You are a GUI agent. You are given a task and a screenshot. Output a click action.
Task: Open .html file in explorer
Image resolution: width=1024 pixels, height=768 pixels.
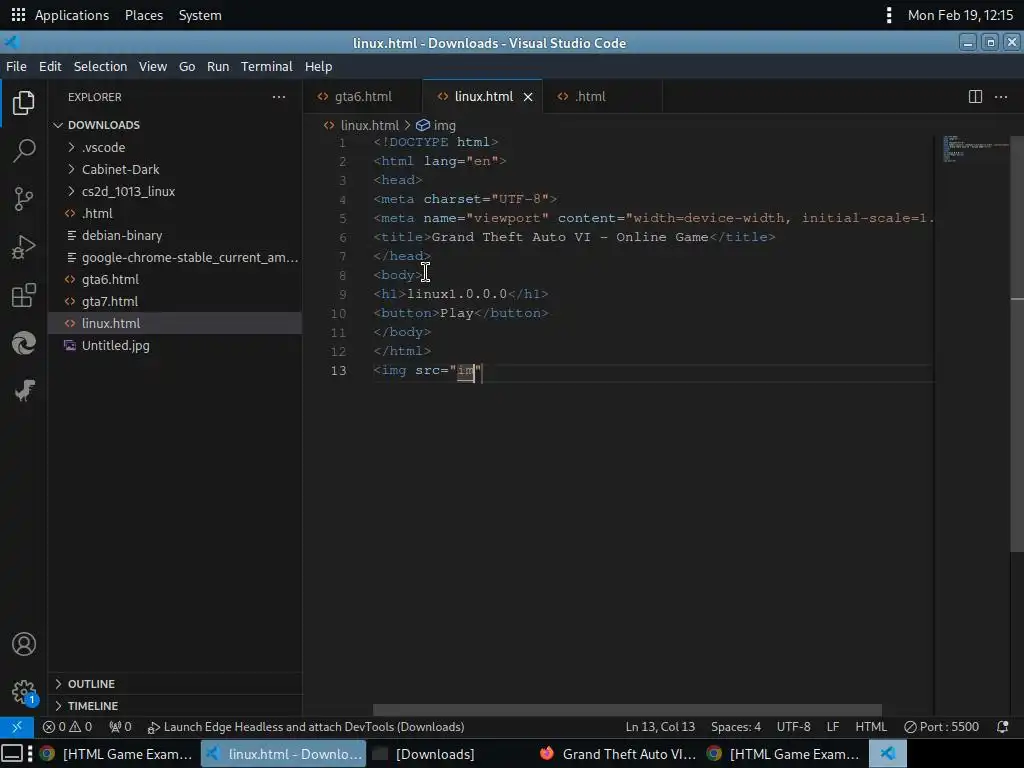[175, 214]
